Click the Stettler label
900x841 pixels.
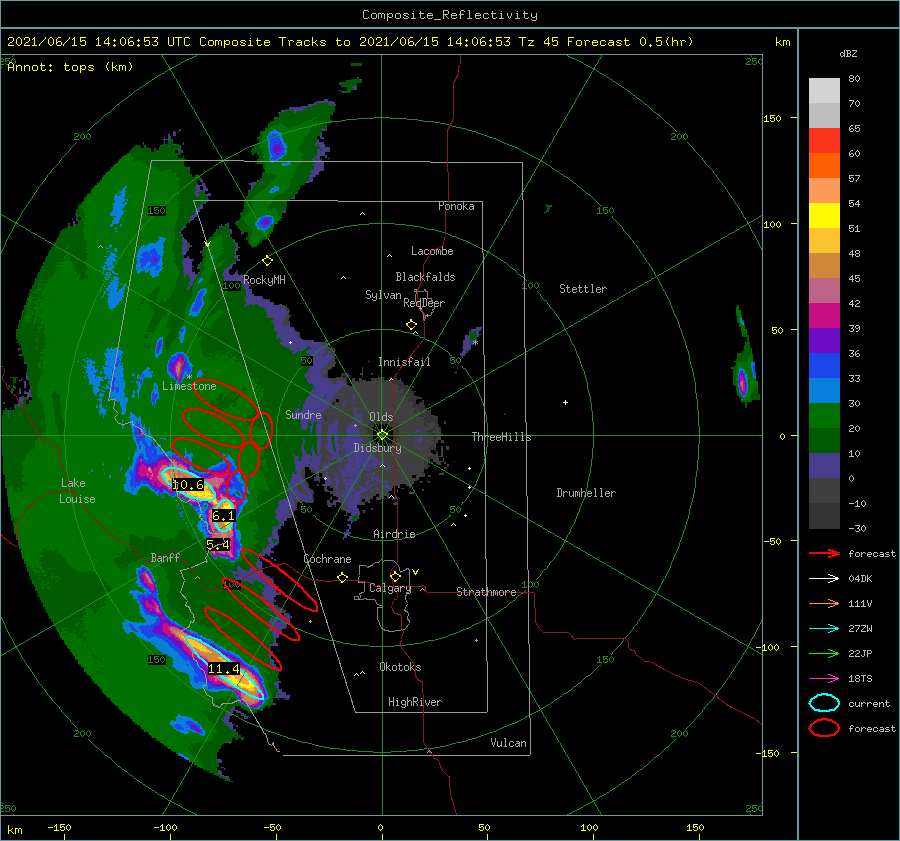(583, 289)
